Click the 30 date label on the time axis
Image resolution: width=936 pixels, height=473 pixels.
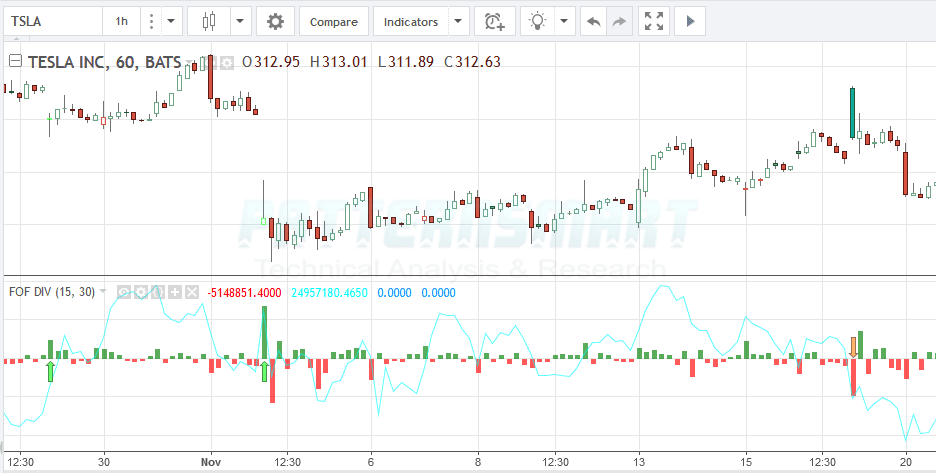click(104, 462)
